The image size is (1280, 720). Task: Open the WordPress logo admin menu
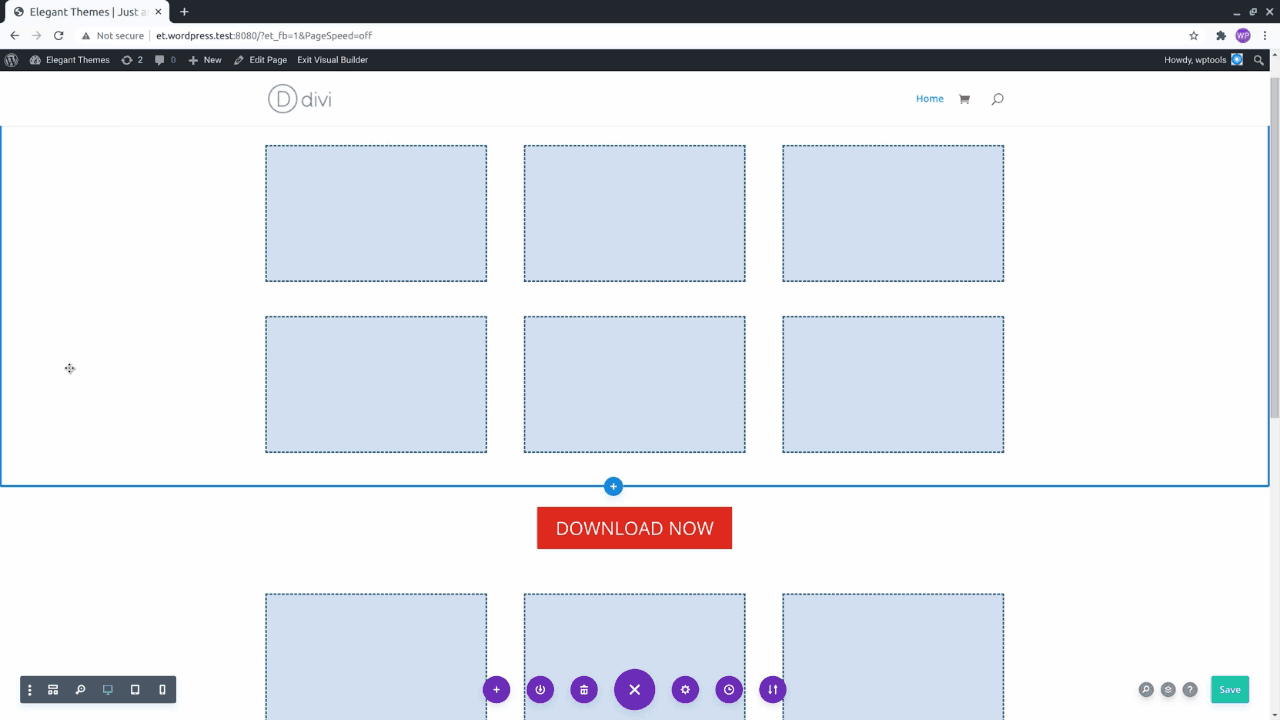(x=11, y=60)
